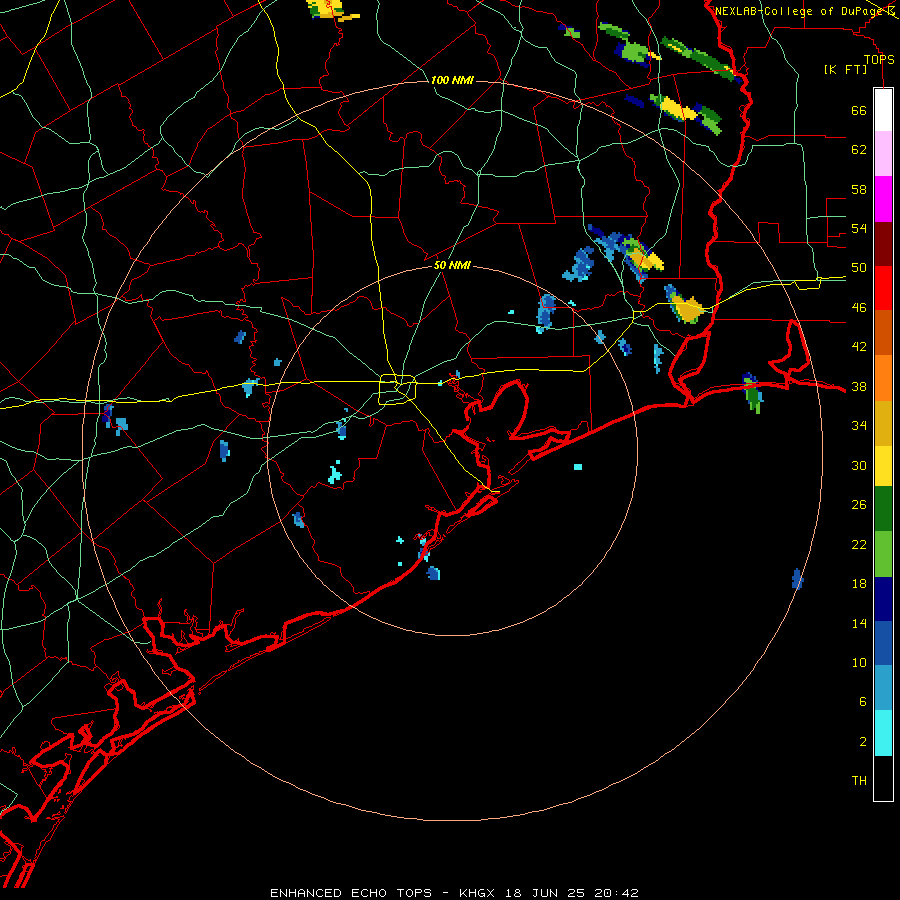Click the maroon legend swatch
900x900 pixels.
click(x=883, y=243)
